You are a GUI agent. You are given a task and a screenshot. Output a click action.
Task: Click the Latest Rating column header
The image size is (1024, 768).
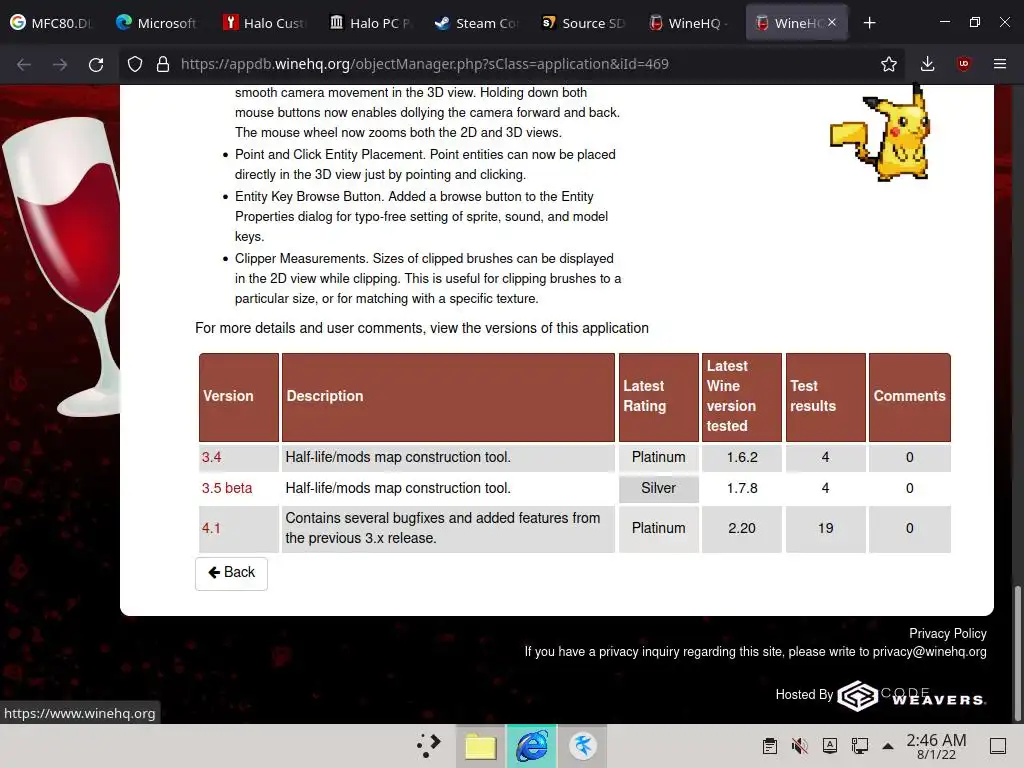pos(658,397)
